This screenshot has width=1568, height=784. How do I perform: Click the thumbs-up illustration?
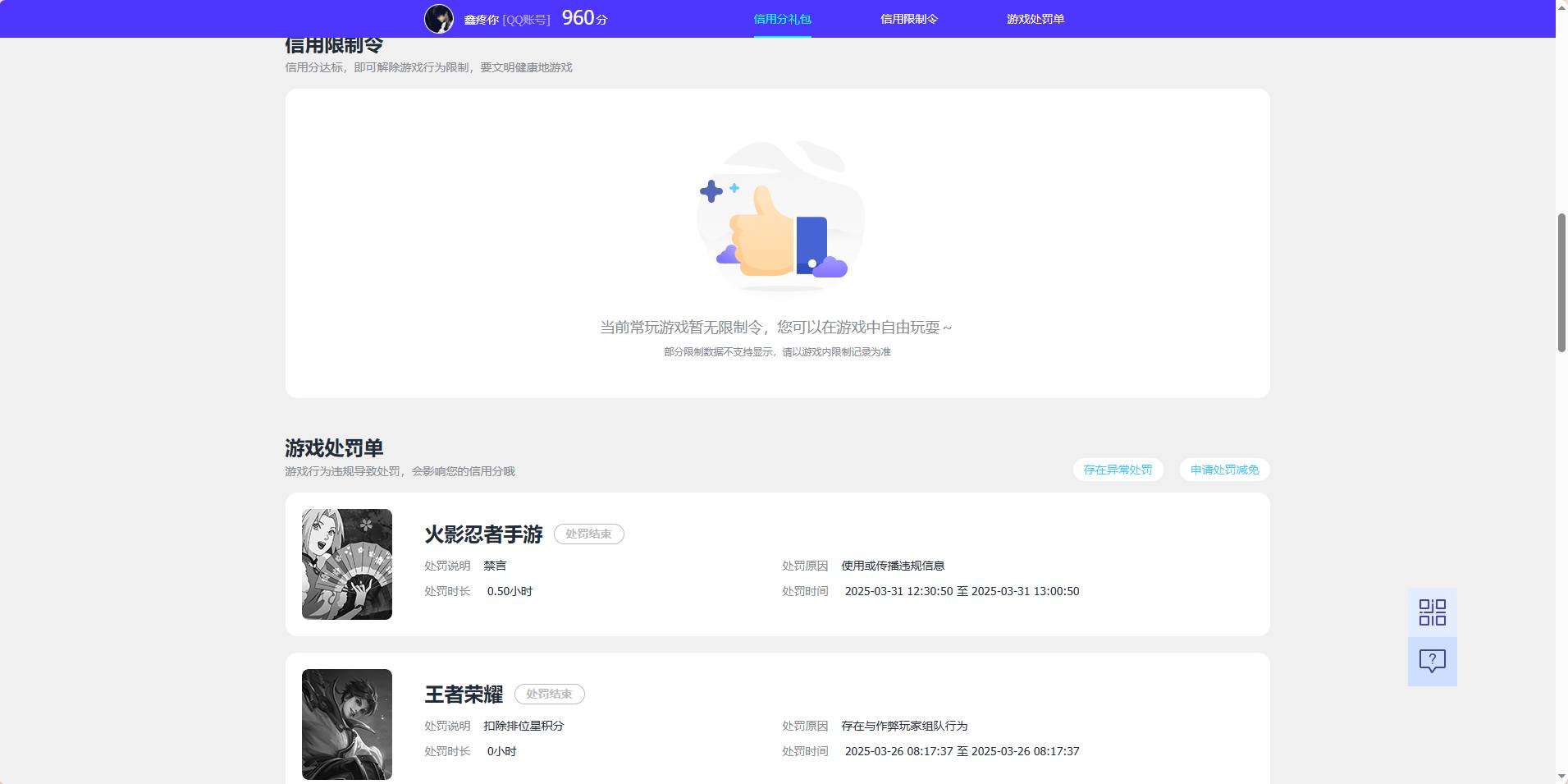coord(780,217)
